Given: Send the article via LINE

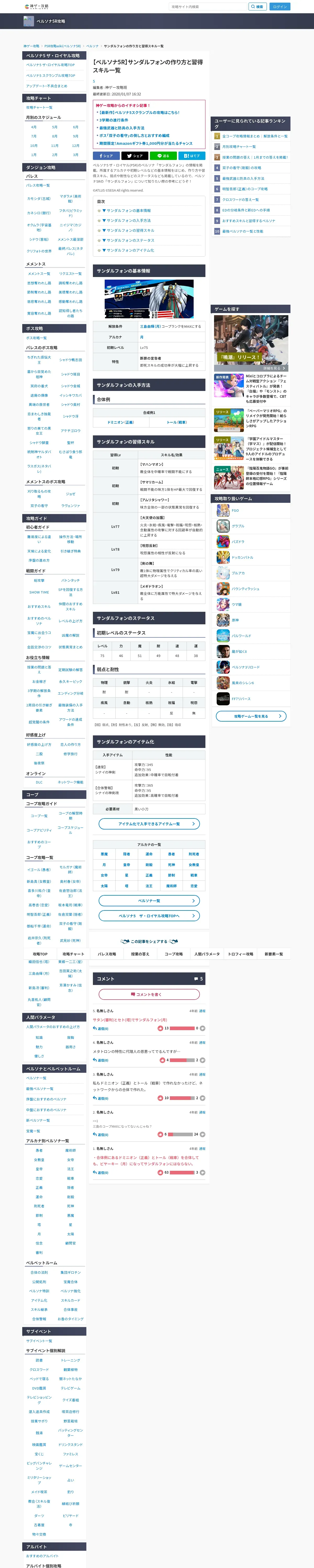Looking at the screenshot, I should [163, 156].
